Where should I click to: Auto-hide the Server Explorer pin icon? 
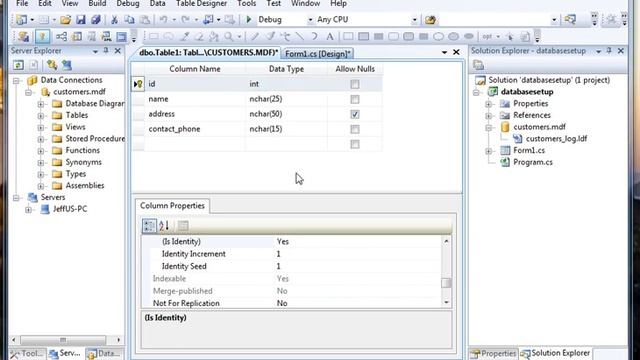point(106,51)
